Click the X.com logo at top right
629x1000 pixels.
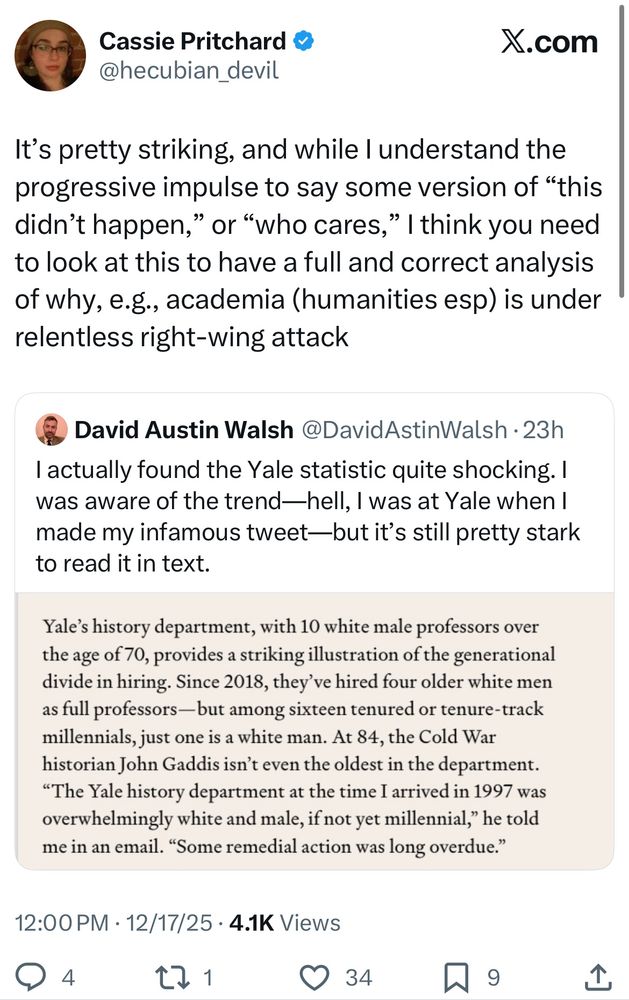coord(549,42)
